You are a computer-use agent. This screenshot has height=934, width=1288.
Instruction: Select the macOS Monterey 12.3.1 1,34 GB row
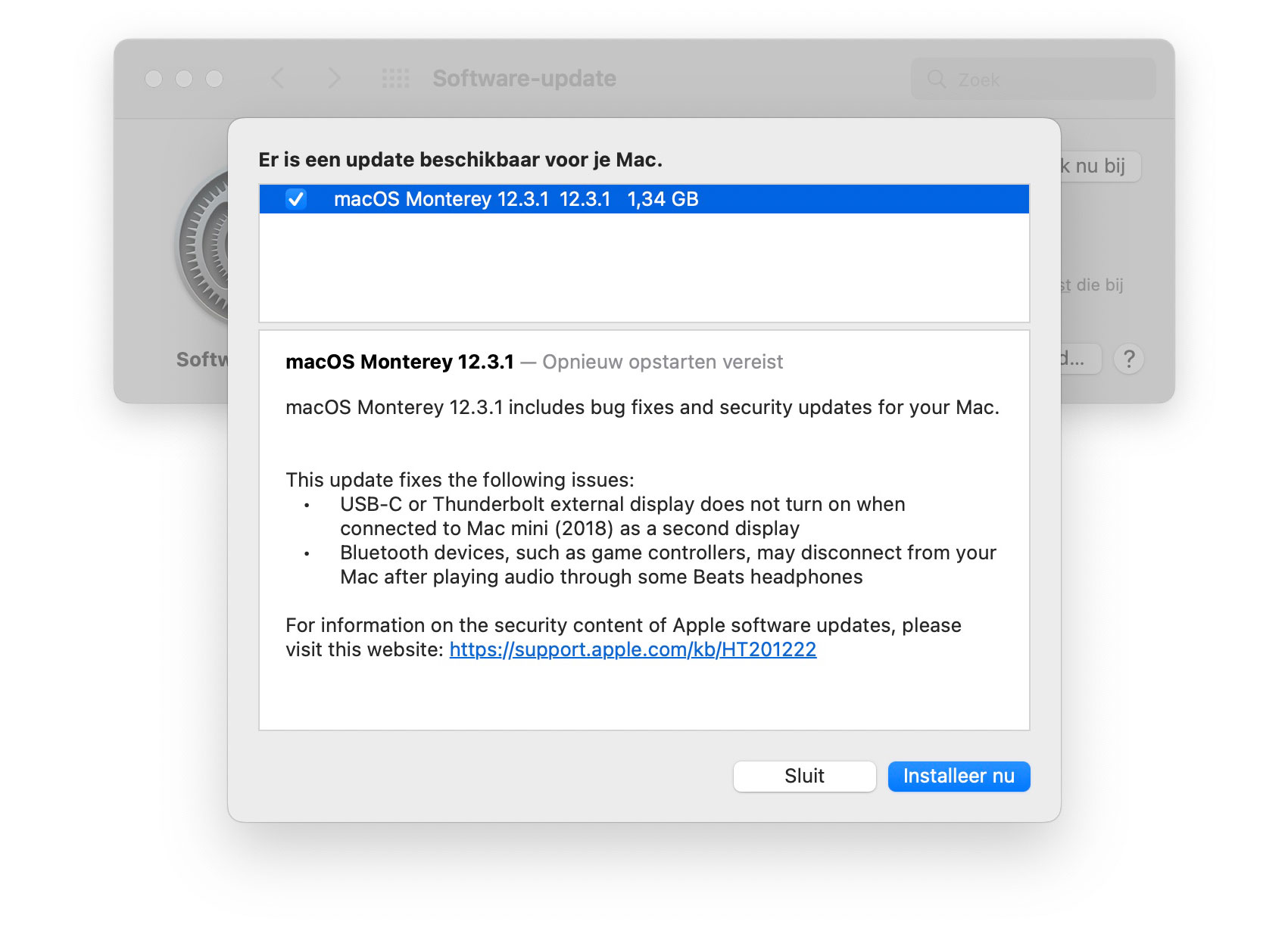[644, 199]
